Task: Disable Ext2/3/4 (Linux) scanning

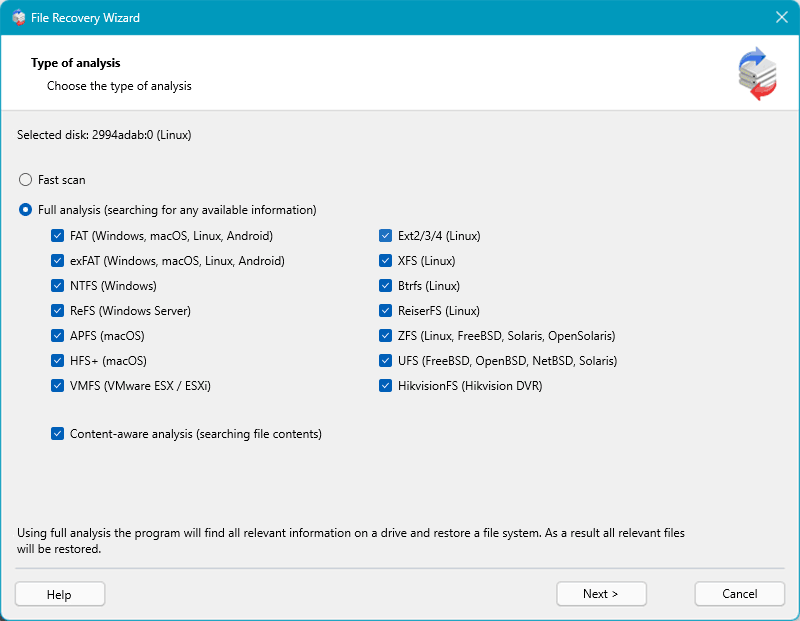Action: tap(385, 235)
